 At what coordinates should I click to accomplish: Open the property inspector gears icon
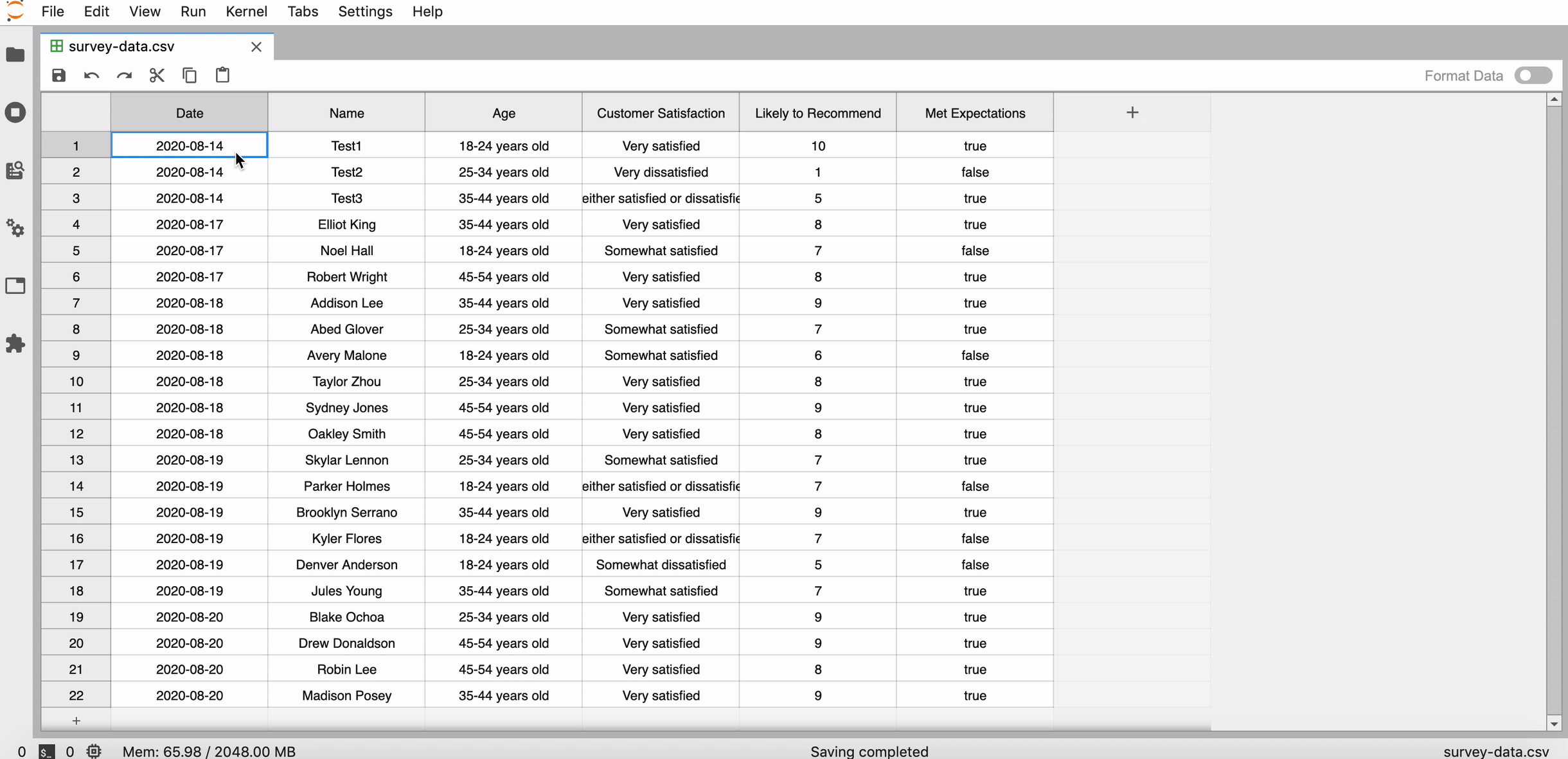tap(15, 228)
